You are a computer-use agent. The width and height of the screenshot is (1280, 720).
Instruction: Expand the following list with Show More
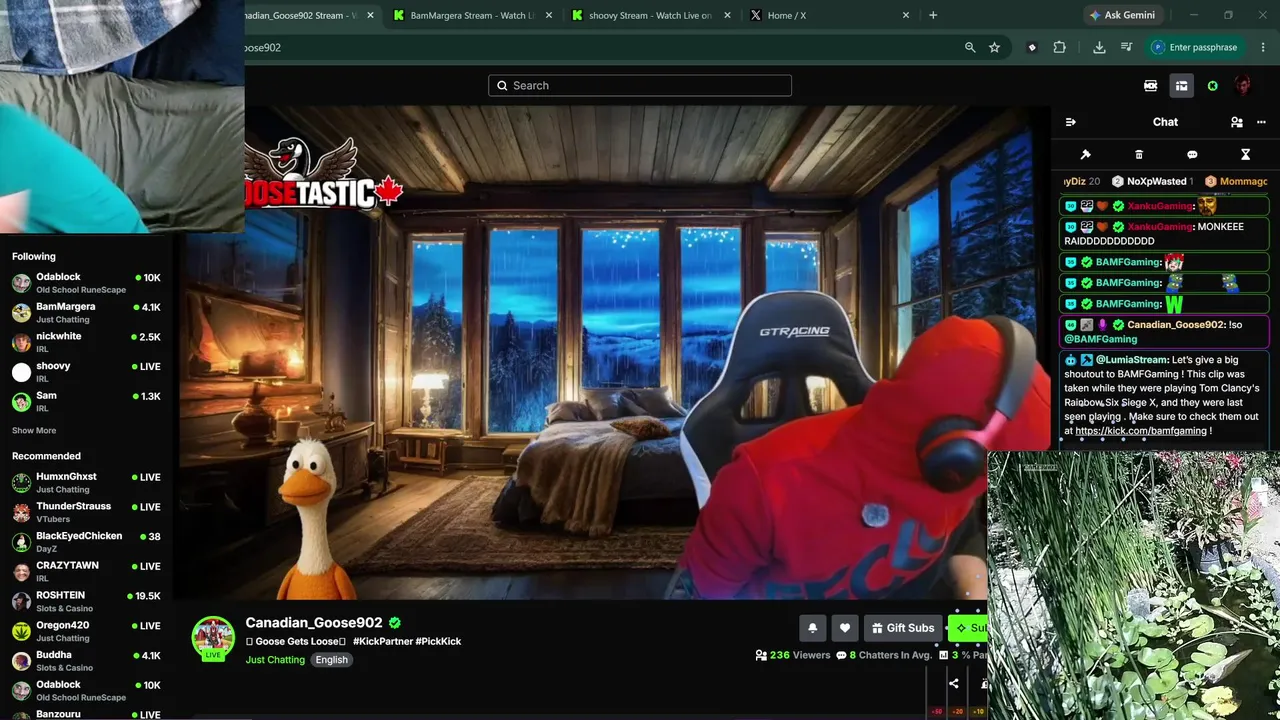pos(34,431)
